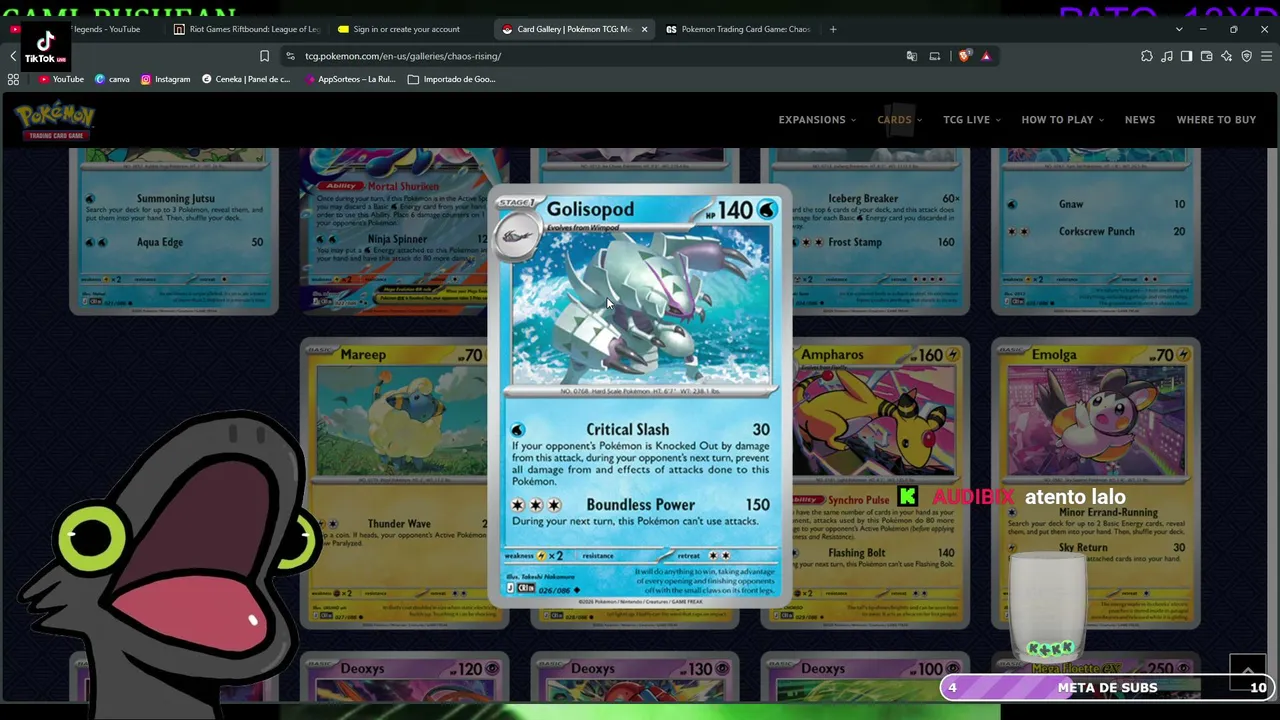
Task: Click the "Golisopod" card name
Action: point(590,209)
